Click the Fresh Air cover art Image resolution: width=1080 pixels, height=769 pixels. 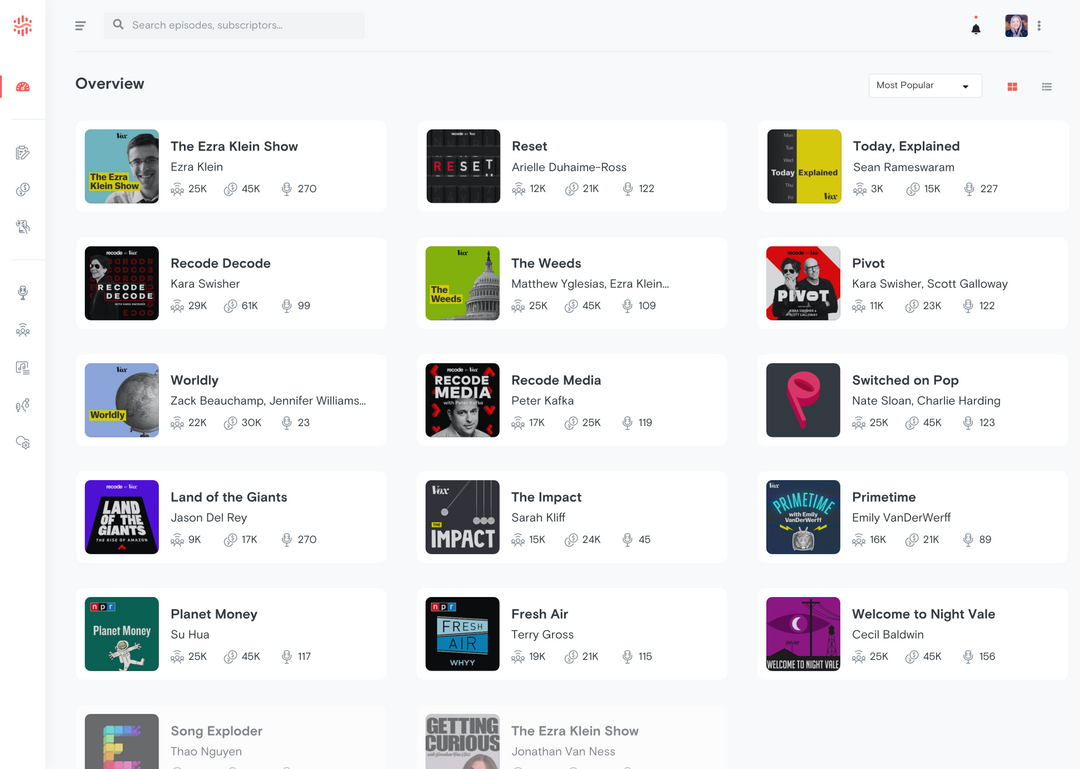coord(462,634)
